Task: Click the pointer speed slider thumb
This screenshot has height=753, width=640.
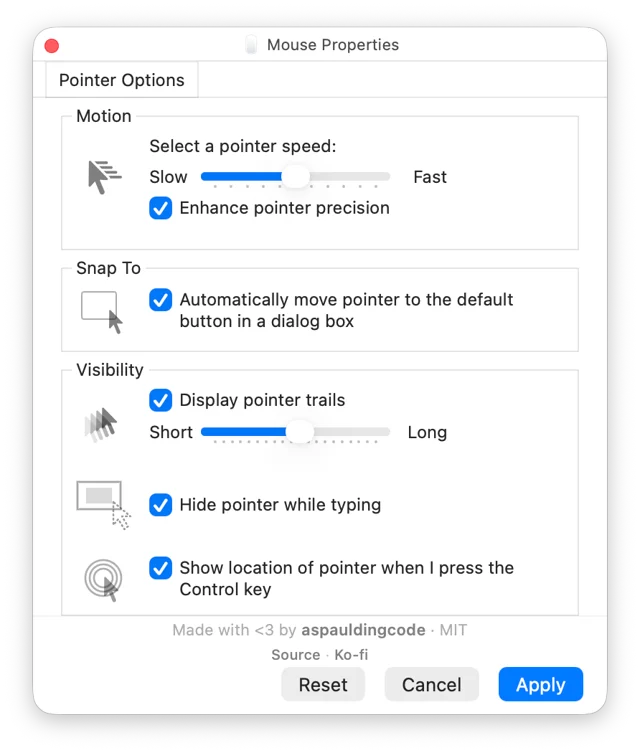Action: [x=296, y=177]
